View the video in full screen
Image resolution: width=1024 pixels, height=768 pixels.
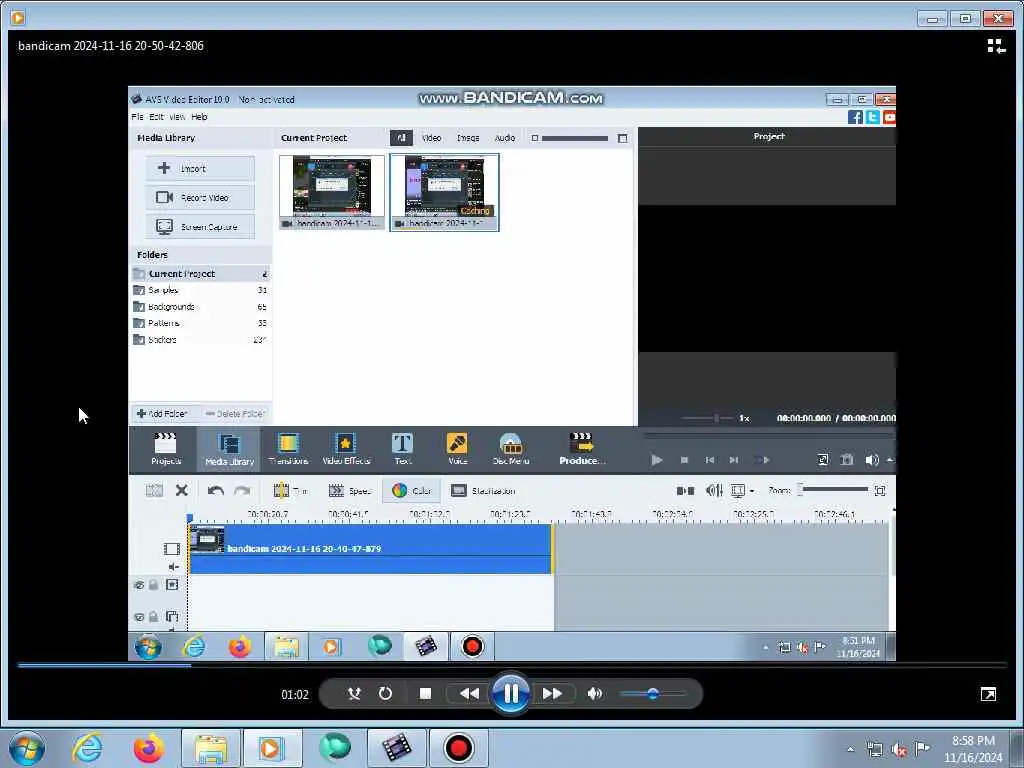pos(988,694)
